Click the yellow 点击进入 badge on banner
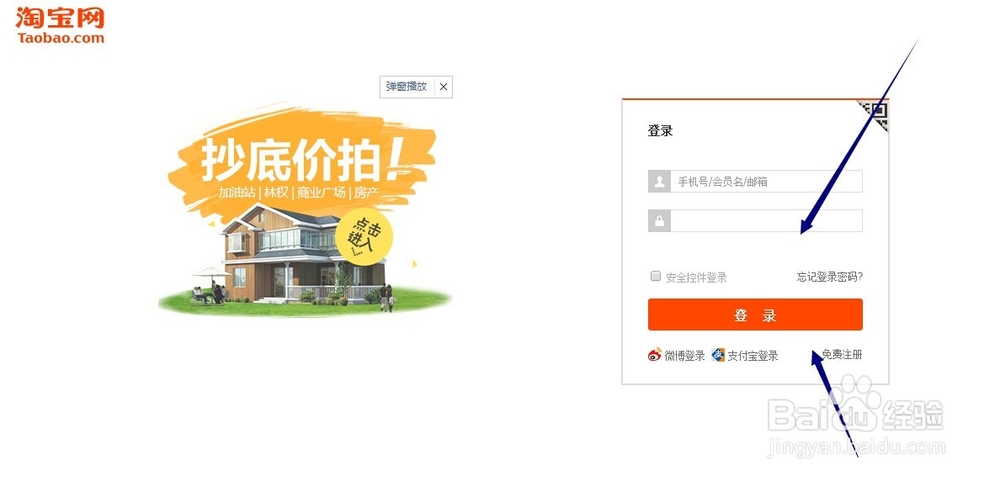Screen dimensions: 1000x481 (364, 236)
